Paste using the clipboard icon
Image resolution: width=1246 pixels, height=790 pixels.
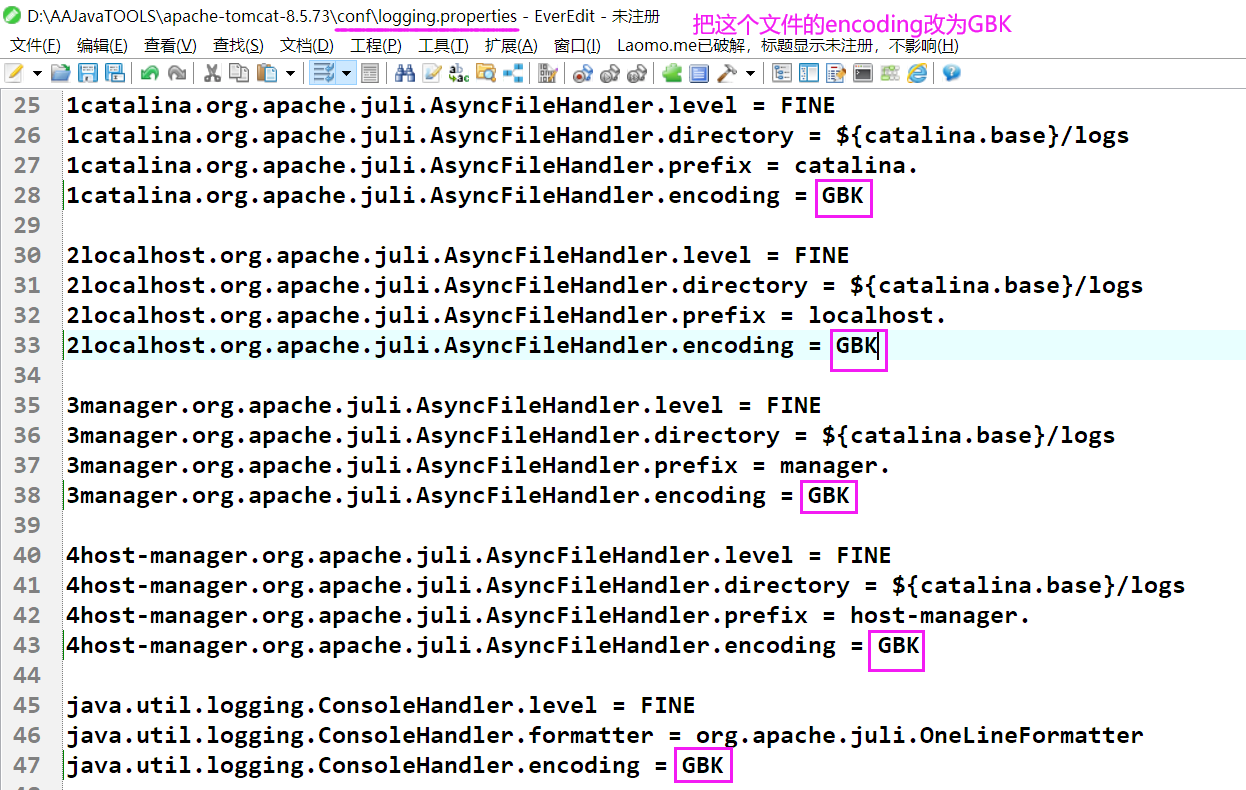[267, 73]
